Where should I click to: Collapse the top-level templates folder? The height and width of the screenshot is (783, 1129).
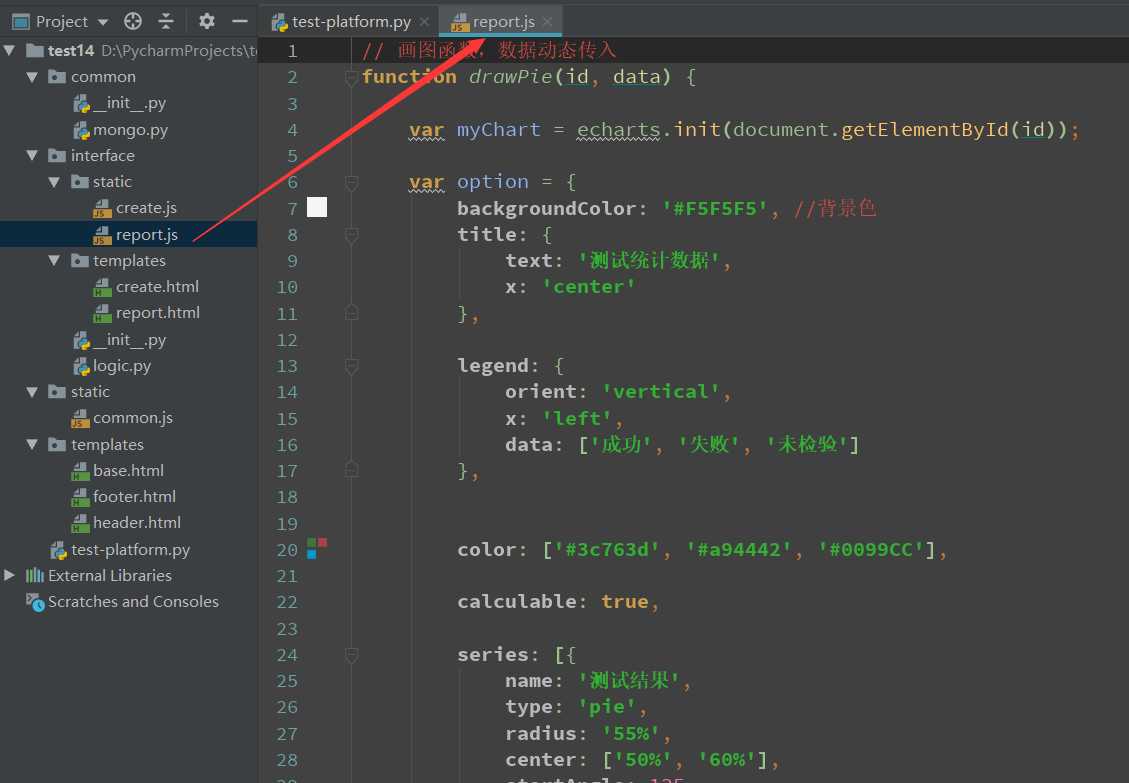coord(32,444)
